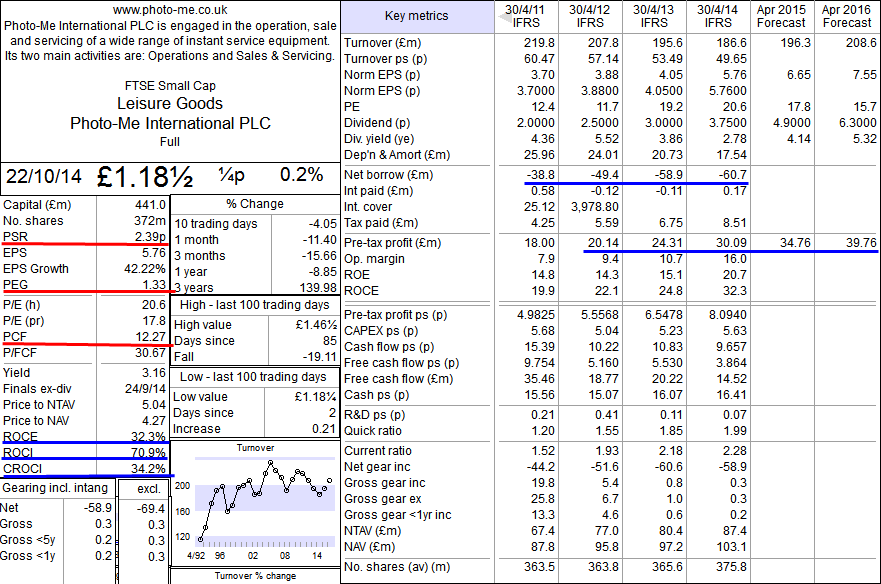Click the 30/4/14 IFRS column header
Viewport: 881px width, 584px height.
714,15
